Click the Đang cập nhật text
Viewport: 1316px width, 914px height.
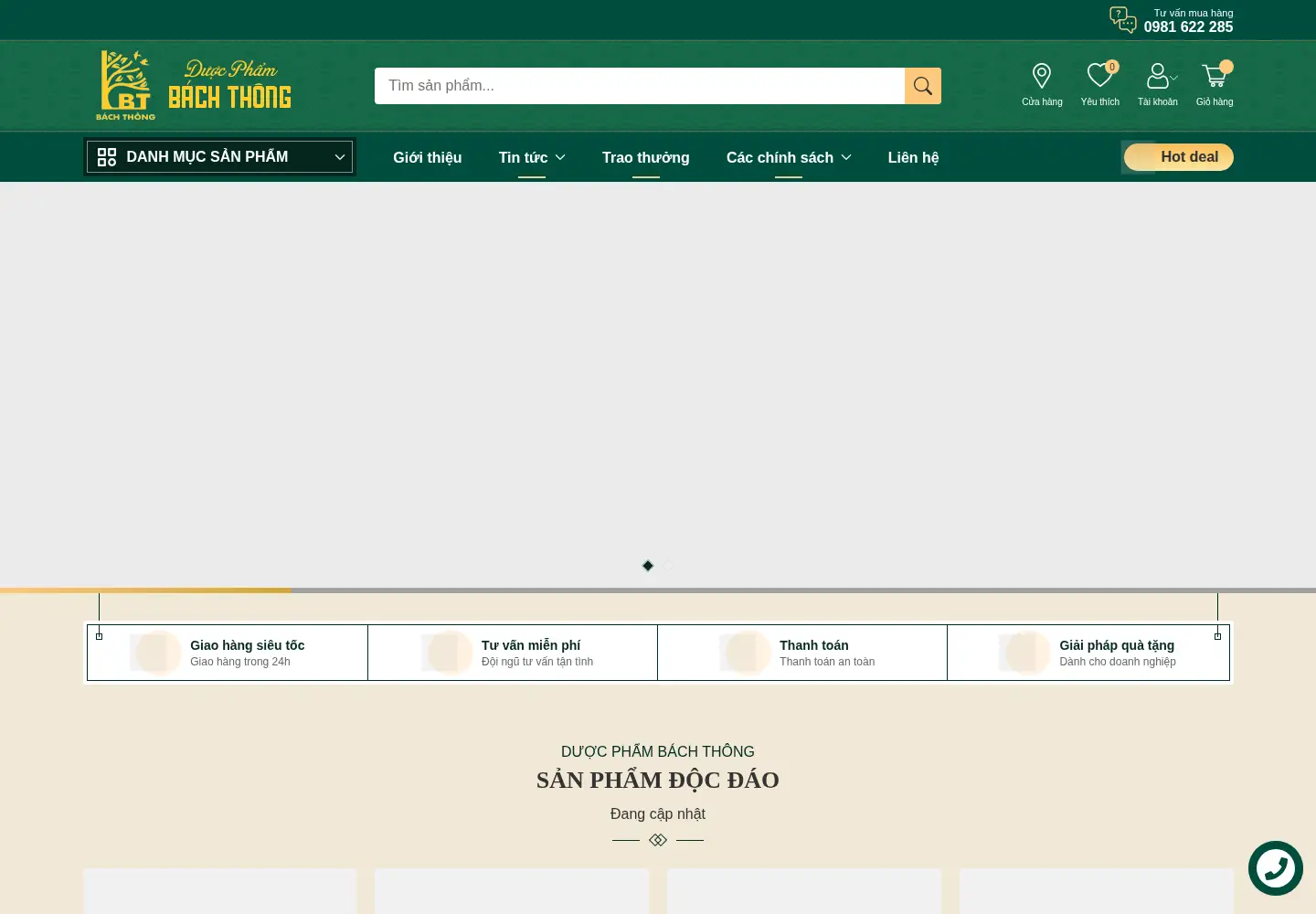click(x=658, y=813)
